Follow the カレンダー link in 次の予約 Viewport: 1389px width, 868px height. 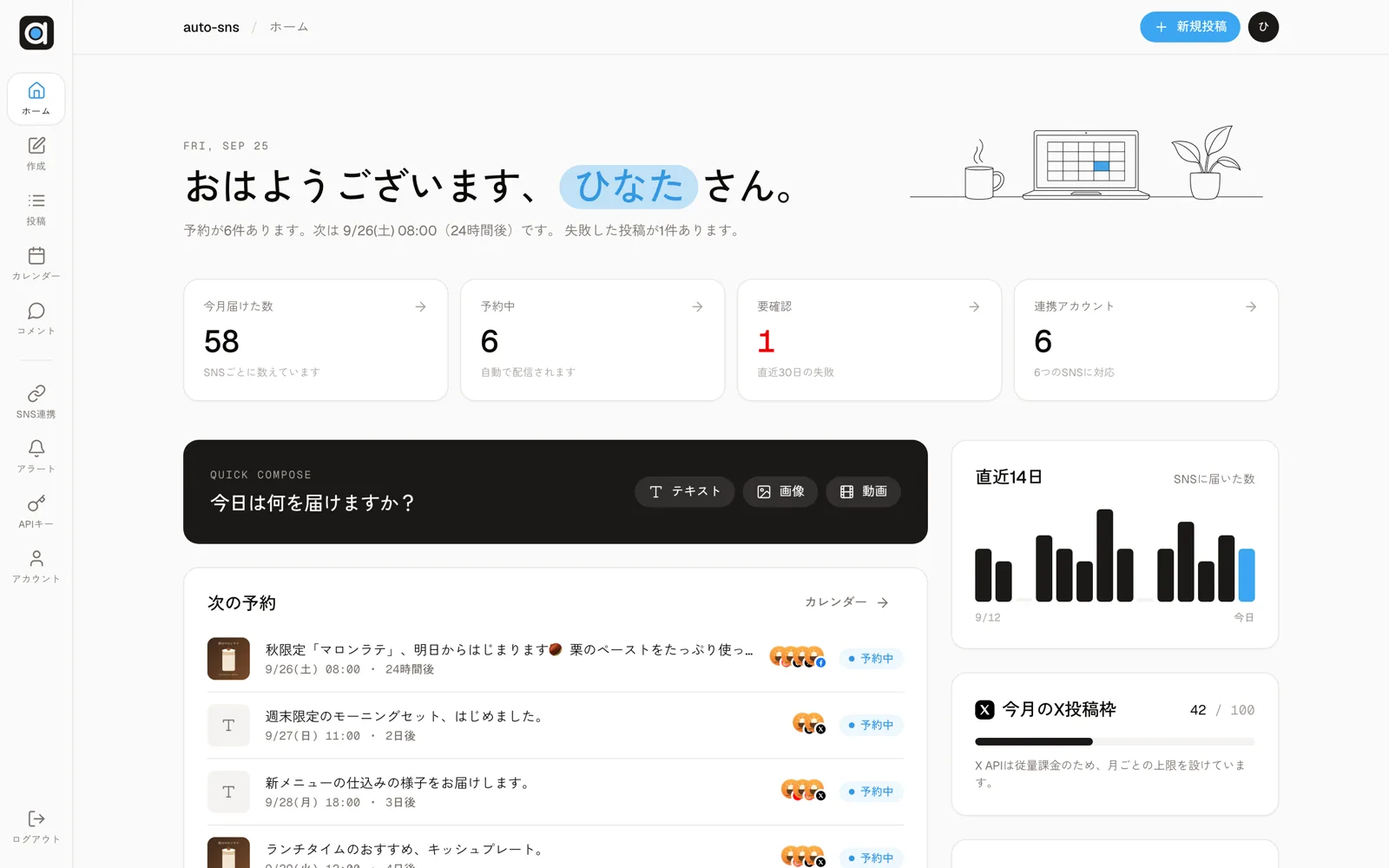(846, 602)
